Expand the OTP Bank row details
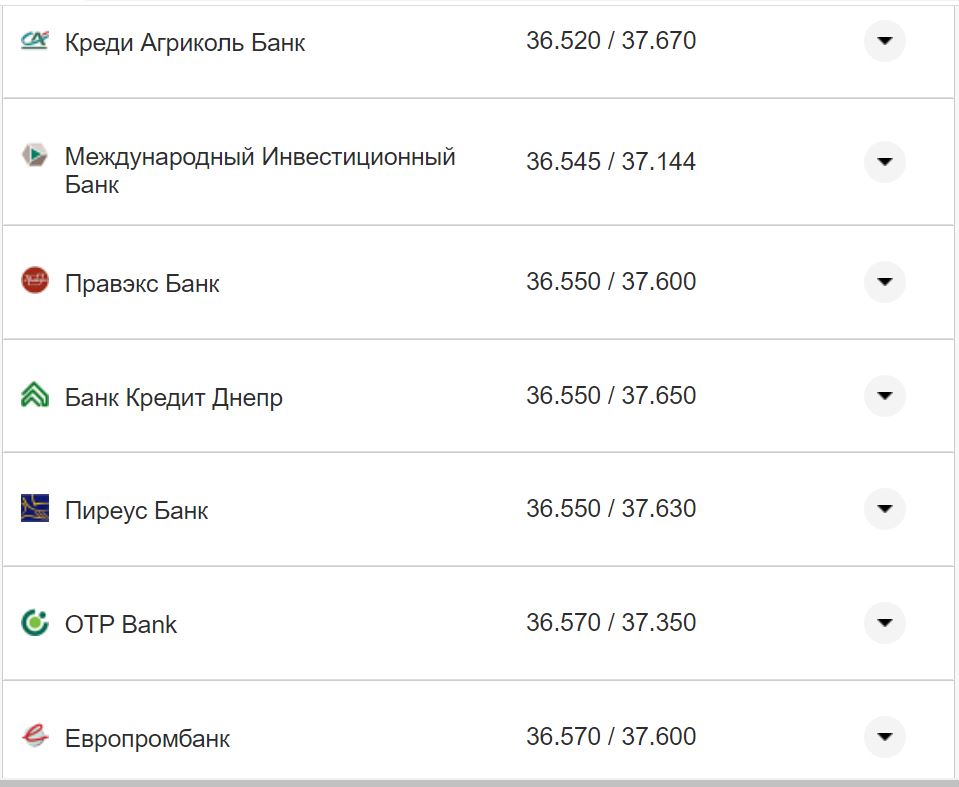The image size is (959, 787). [884, 622]
